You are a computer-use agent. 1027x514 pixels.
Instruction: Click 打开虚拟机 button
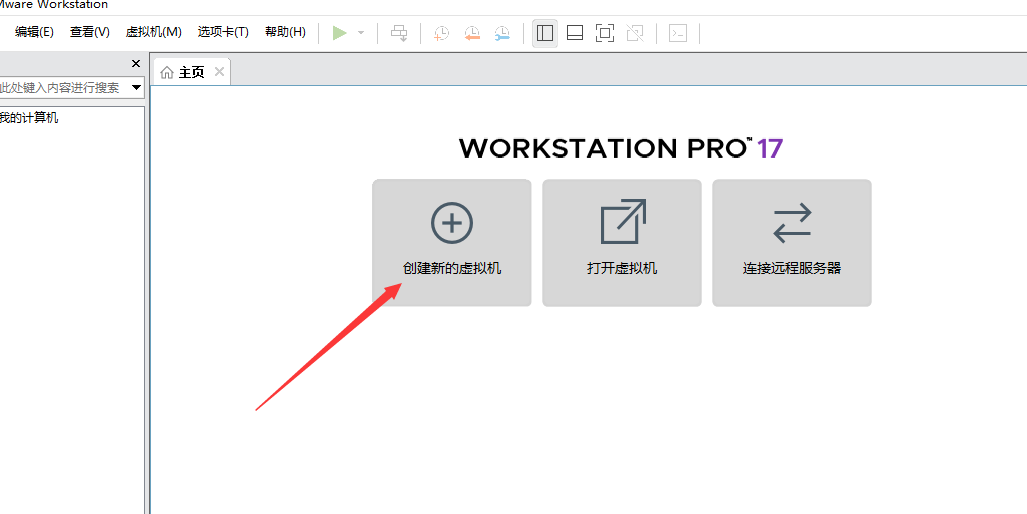(622, 243)
